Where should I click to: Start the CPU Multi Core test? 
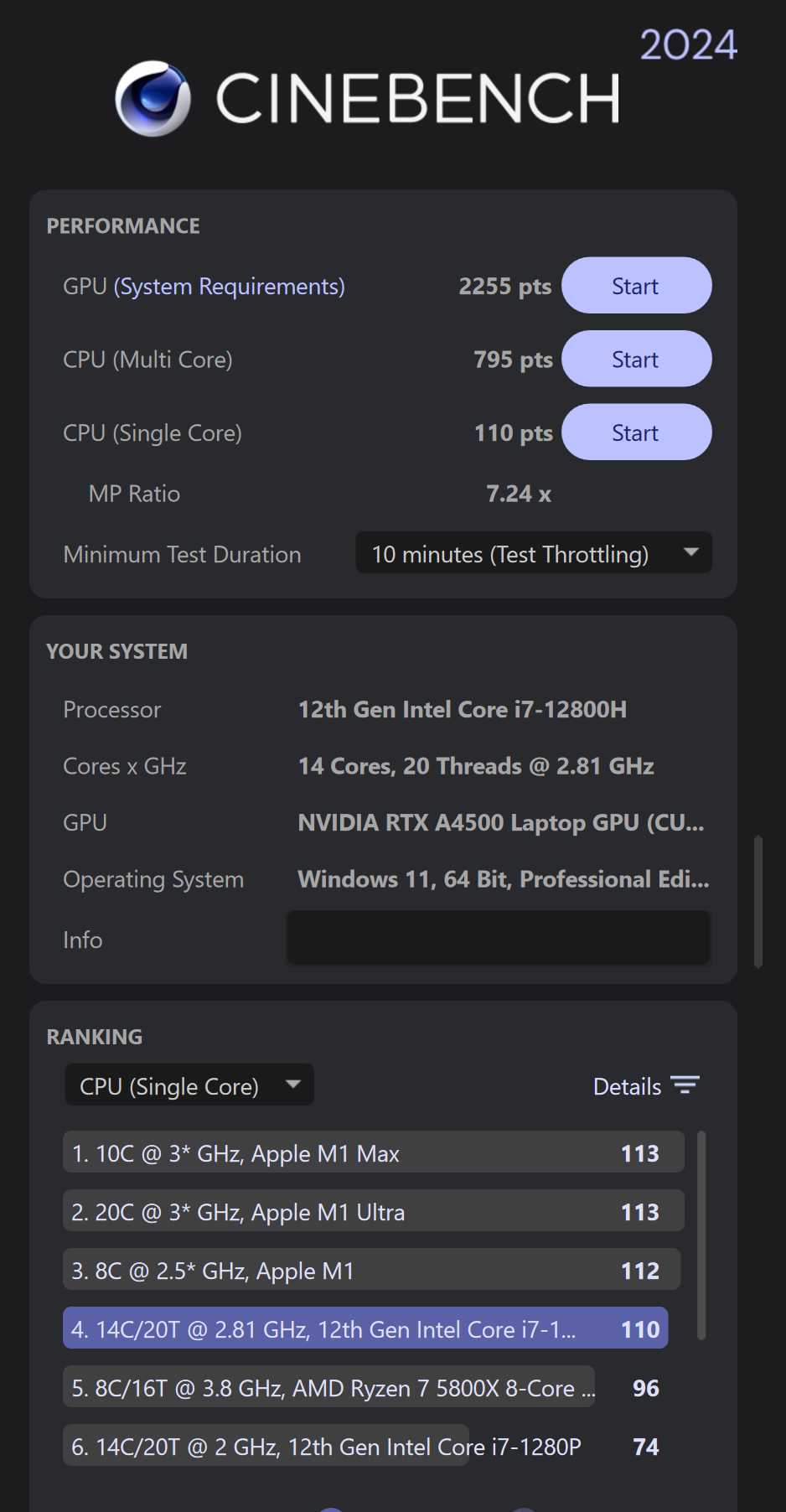[636, 360]
